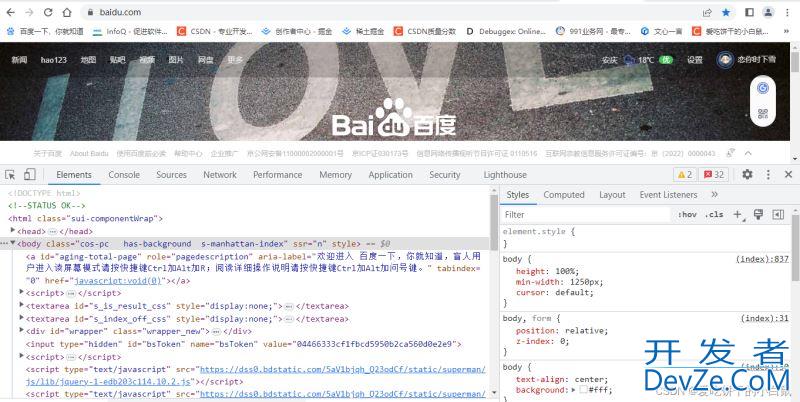Click the QR code icon on Baidu page
Image resolution: width=800 pixels, height=402 pixels.
tap(763, 113)
